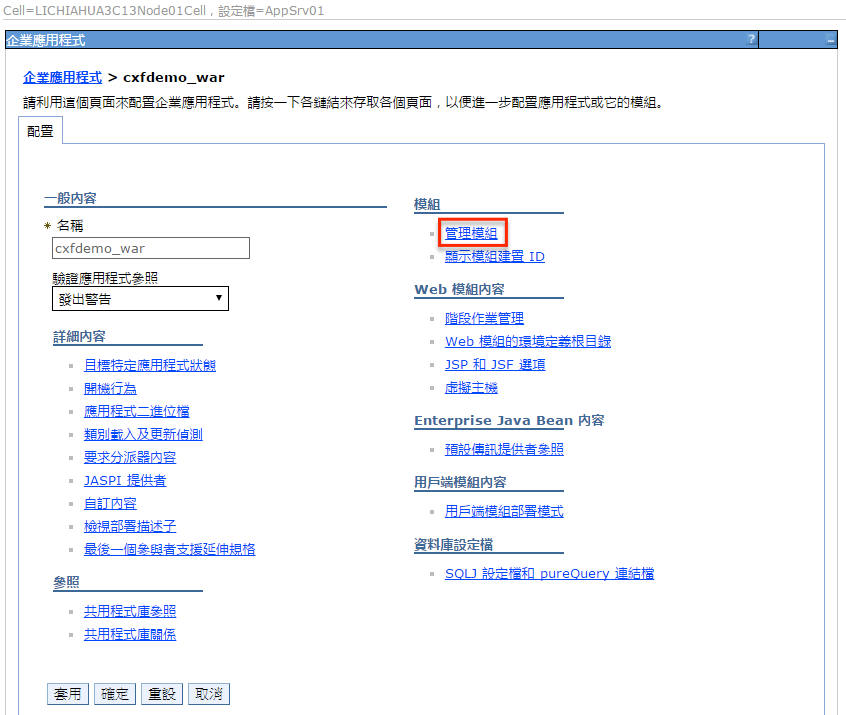
Task: Open SQLJ 設定檔和 pureQuery 連結檔 link
Action: click(549, 574)
